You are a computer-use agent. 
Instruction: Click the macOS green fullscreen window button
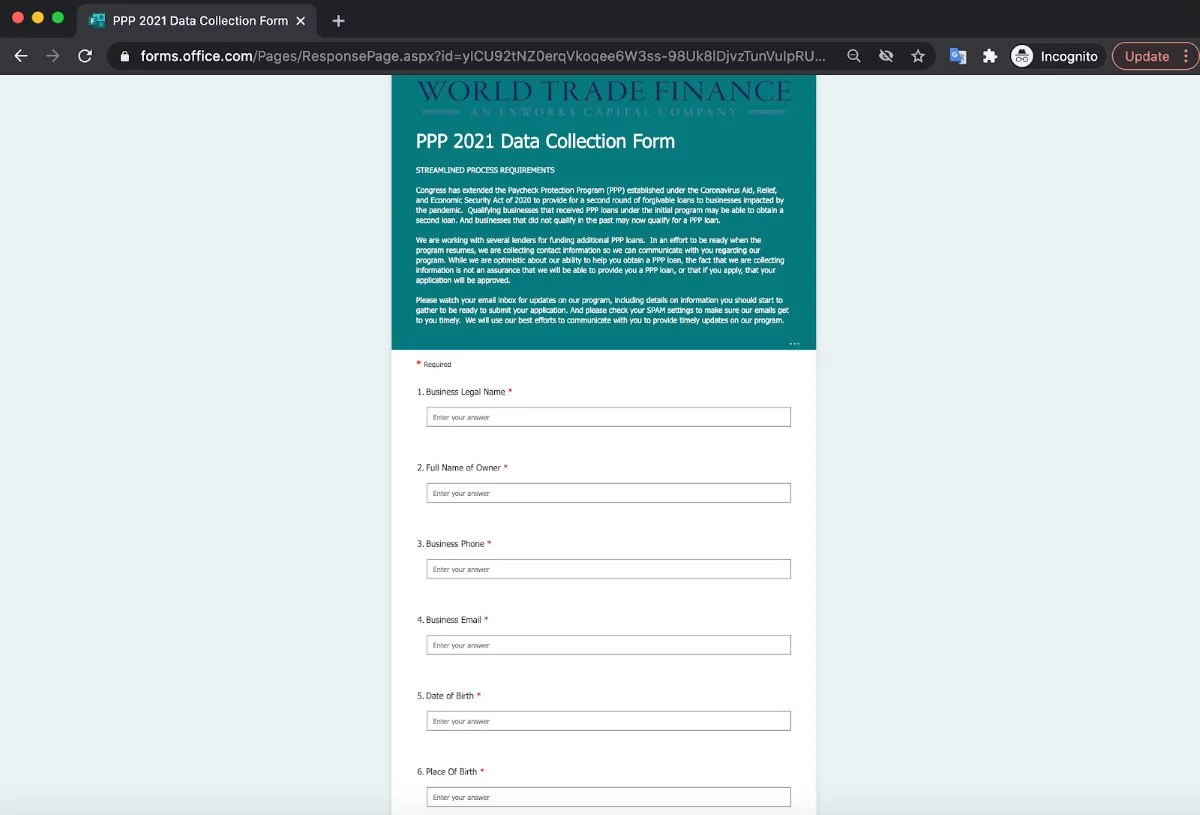tap(58, 18)
